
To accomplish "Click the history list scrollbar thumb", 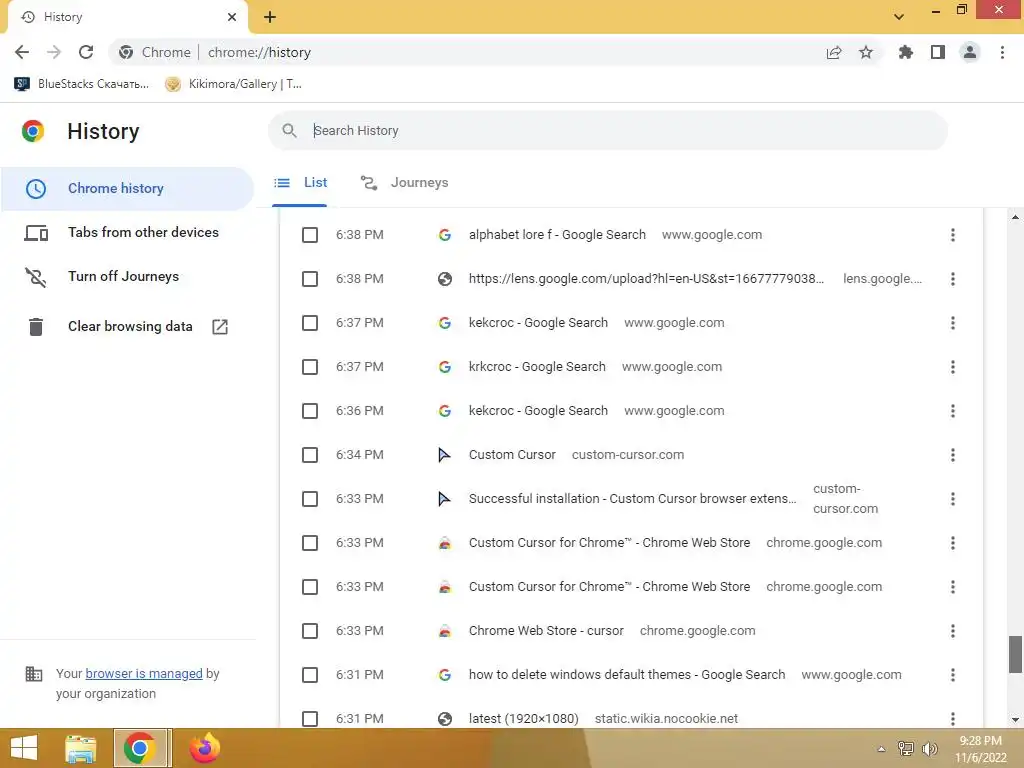I will [1015, 654].
